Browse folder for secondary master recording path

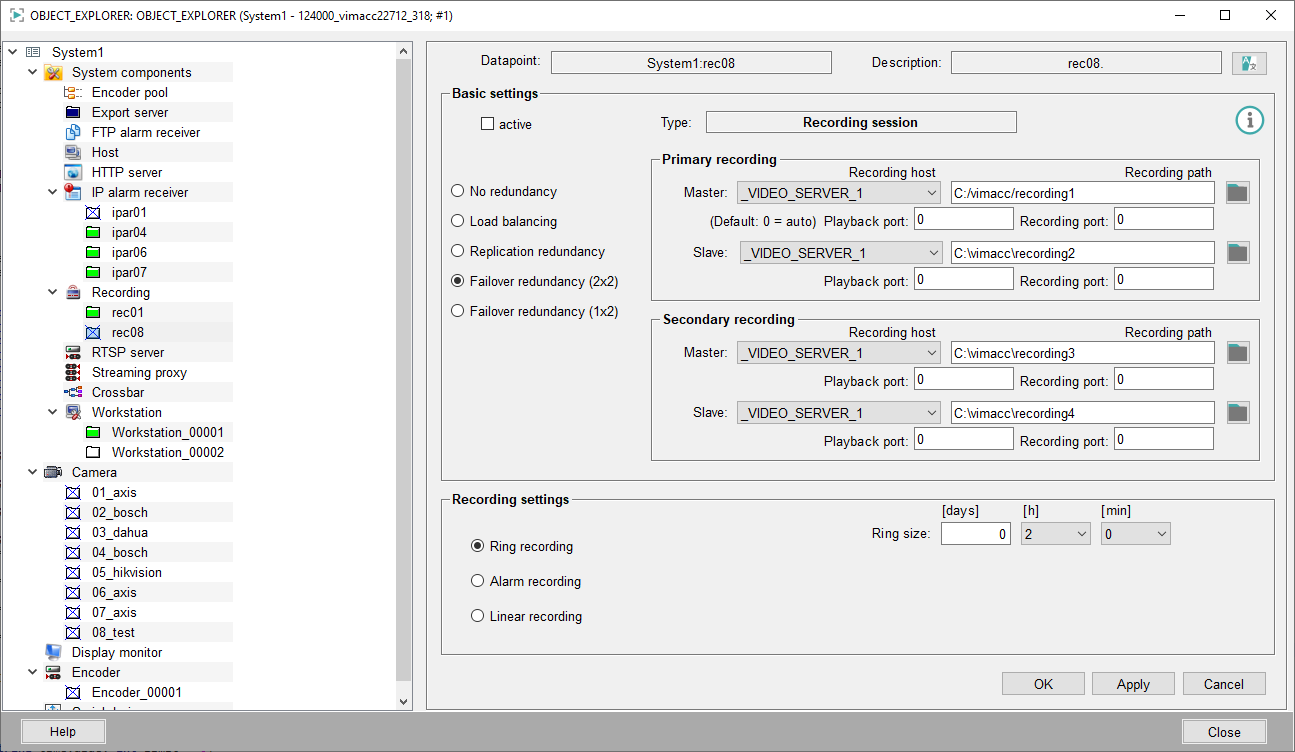(1238, 353)
